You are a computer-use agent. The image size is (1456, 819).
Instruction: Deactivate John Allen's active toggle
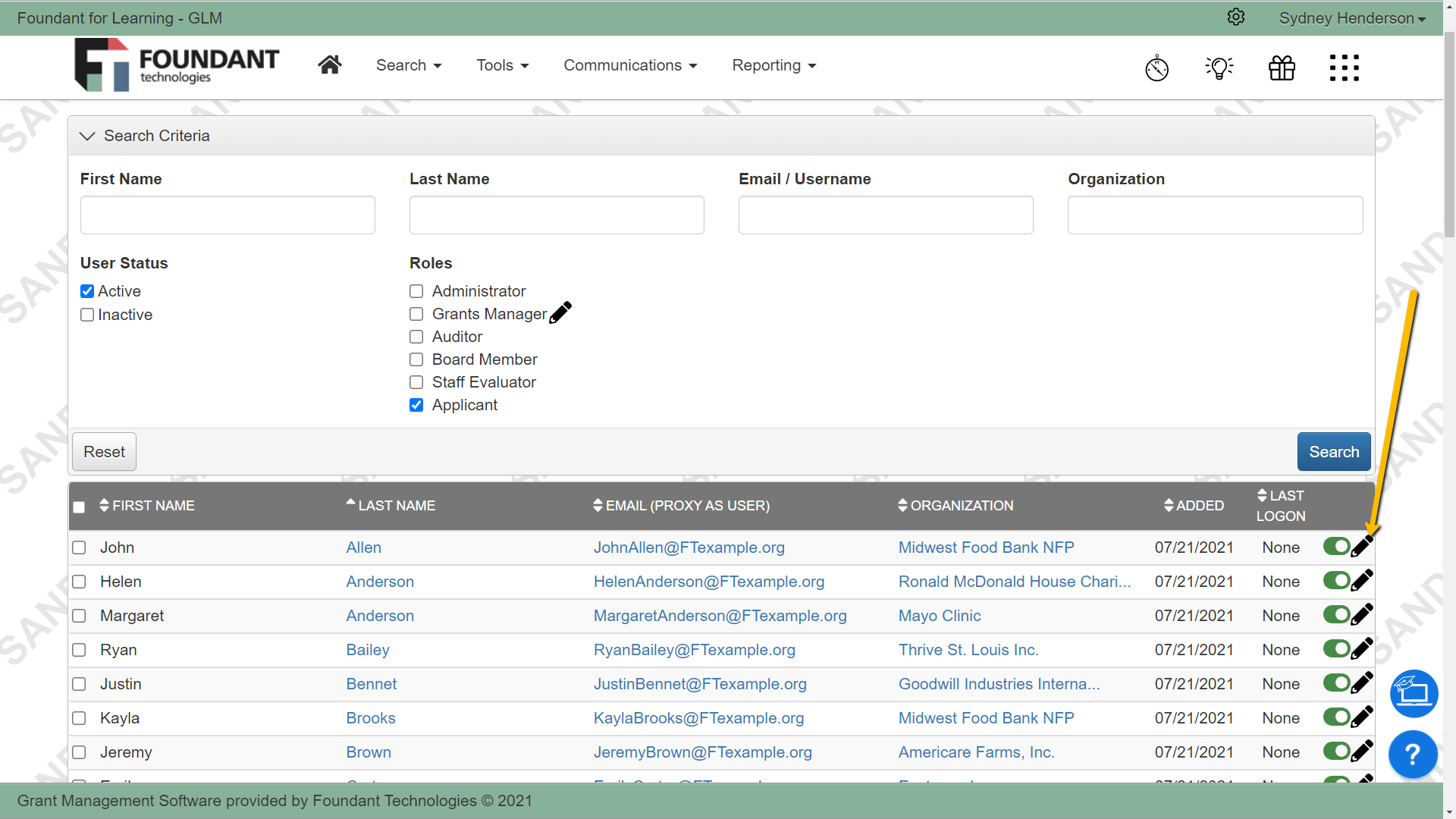point(1336,546)
